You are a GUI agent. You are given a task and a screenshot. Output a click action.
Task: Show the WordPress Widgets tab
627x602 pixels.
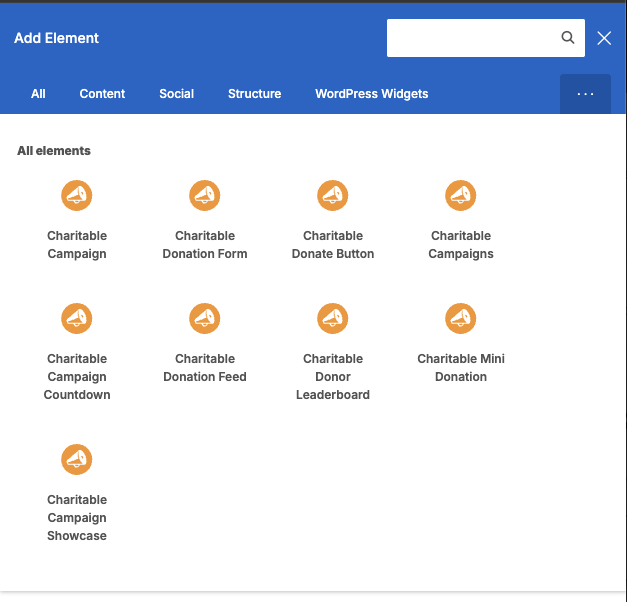[x=371, y=94]
